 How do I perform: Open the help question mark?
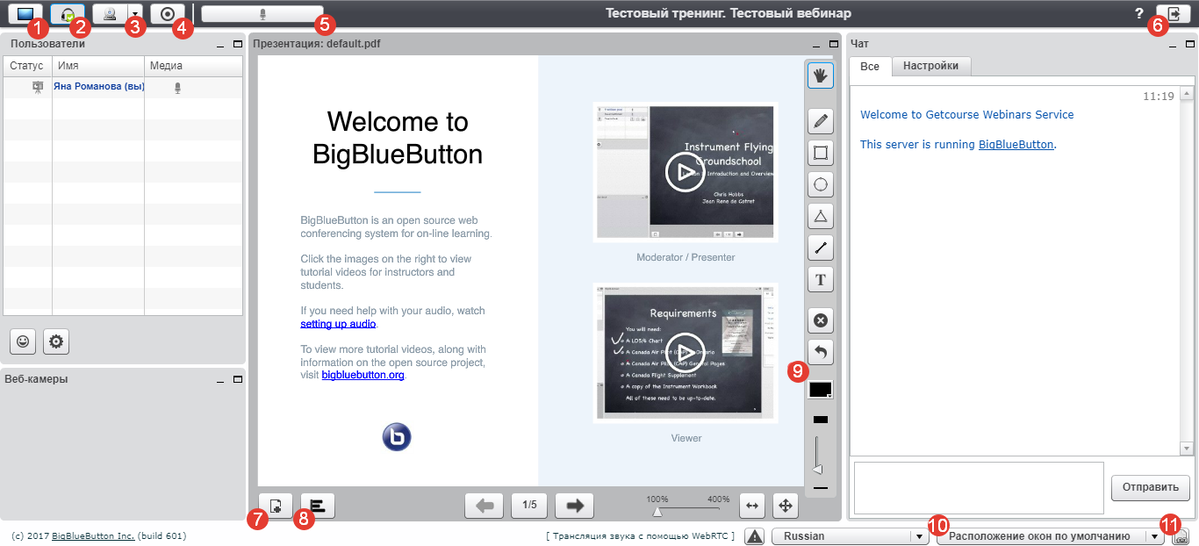click(1139, 13)
